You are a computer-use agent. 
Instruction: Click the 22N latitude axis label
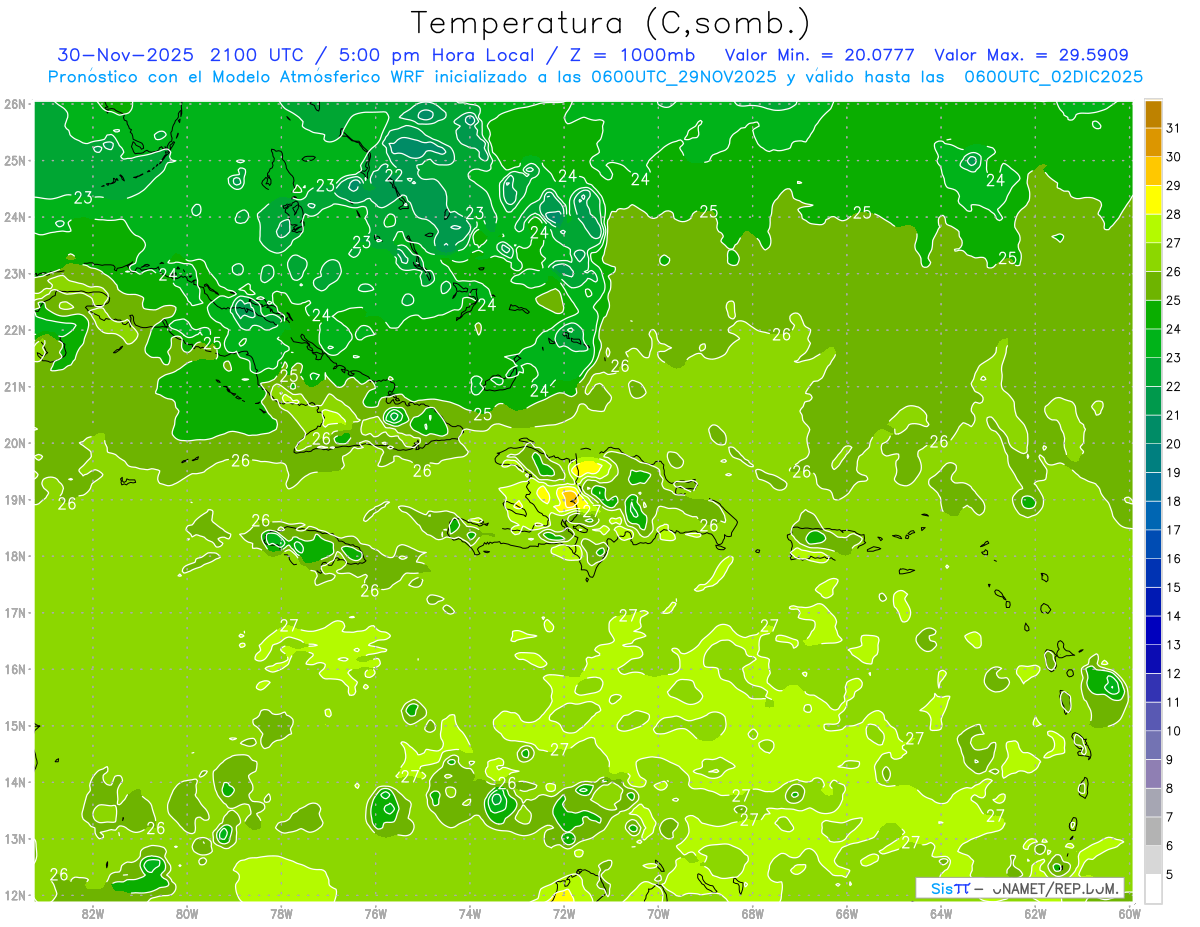pyautogui.click(x=15, y=330)
